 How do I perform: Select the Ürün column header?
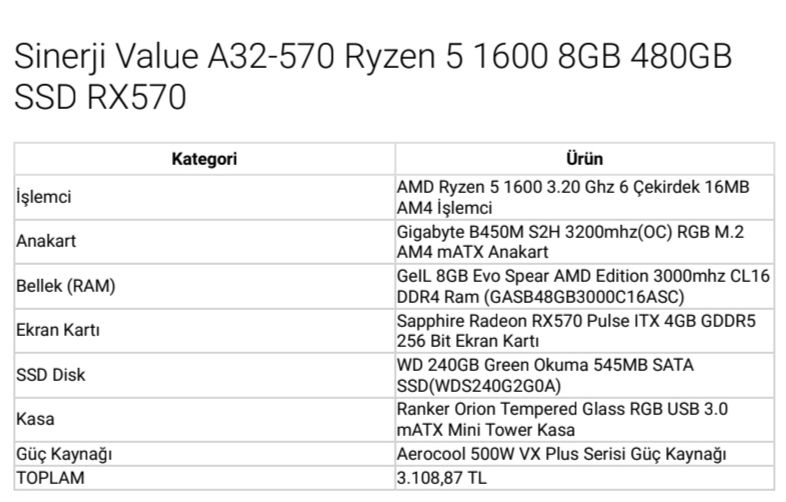tap(584, 159)
